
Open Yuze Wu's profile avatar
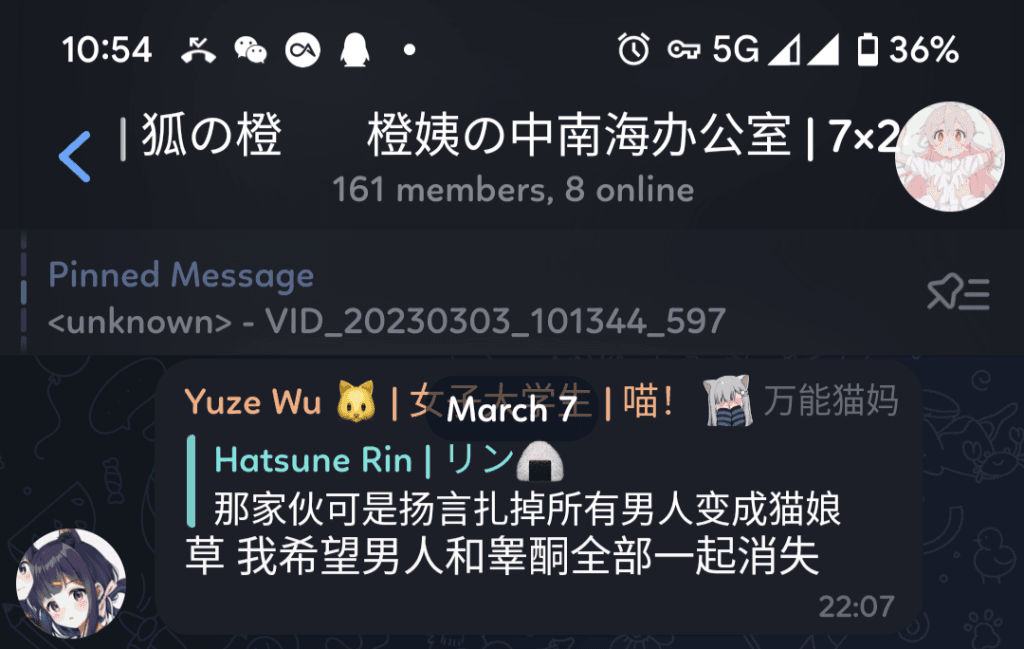tap(71, 583)
